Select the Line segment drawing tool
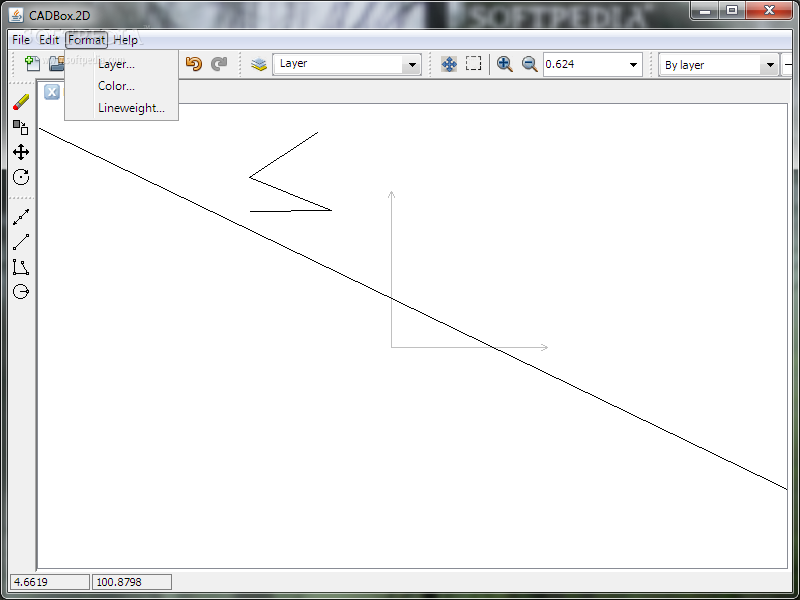This screenshot has height=600, width=800. [x=21, y=242]
